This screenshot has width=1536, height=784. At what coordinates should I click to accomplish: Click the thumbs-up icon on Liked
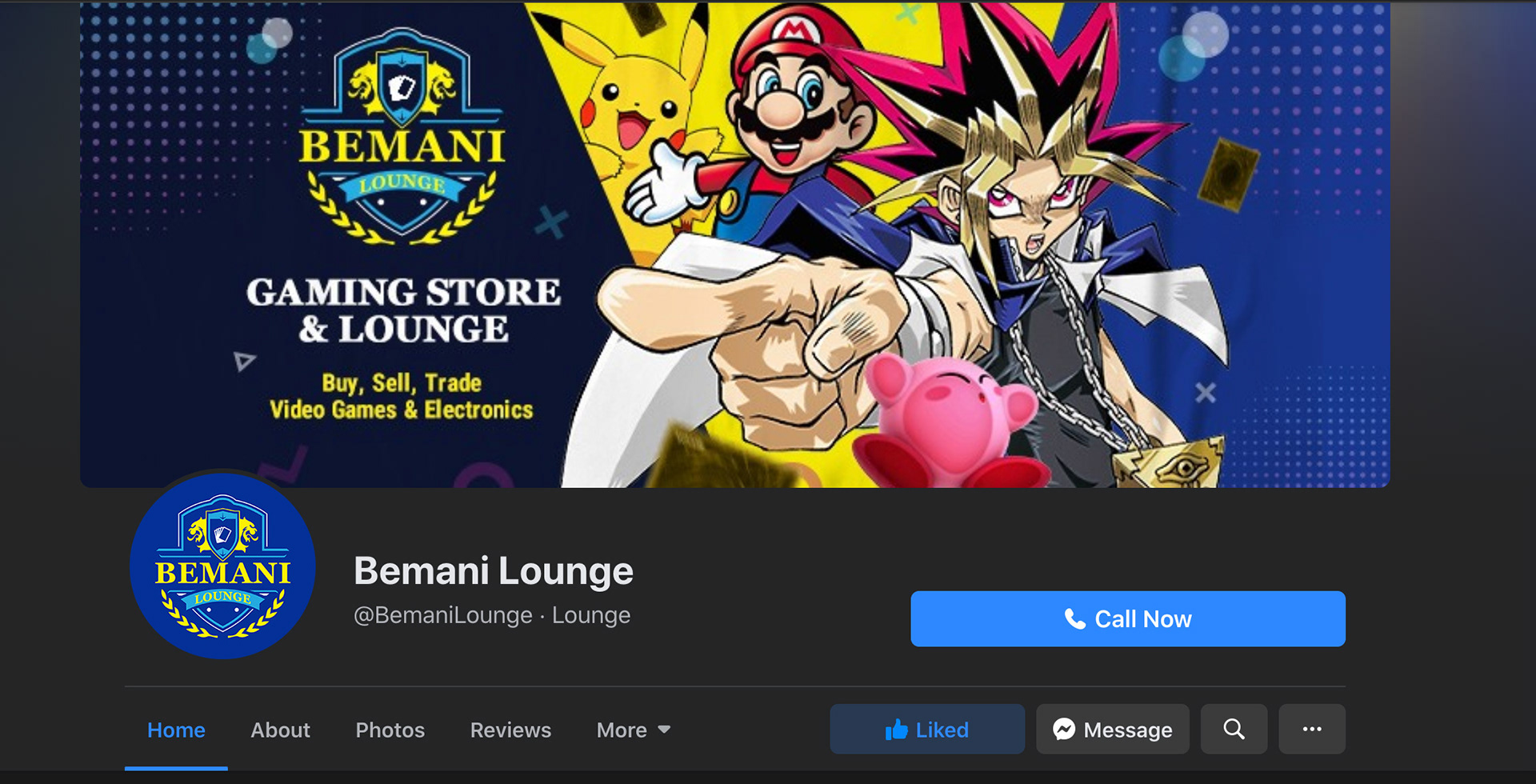[x=897, y=729]
